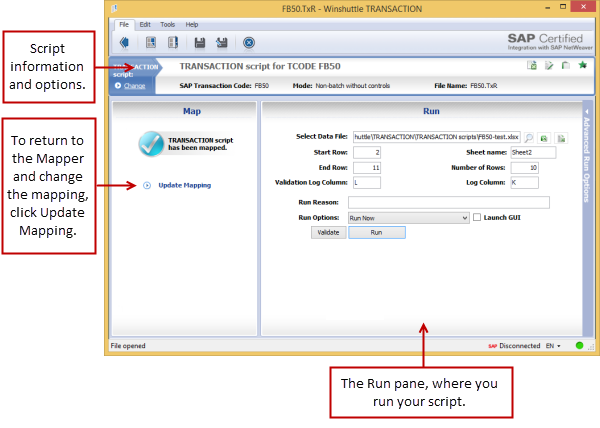Click the back arrow toolbar icon
The height and width of the screenshot is (428, 600).
pos(124,42)
